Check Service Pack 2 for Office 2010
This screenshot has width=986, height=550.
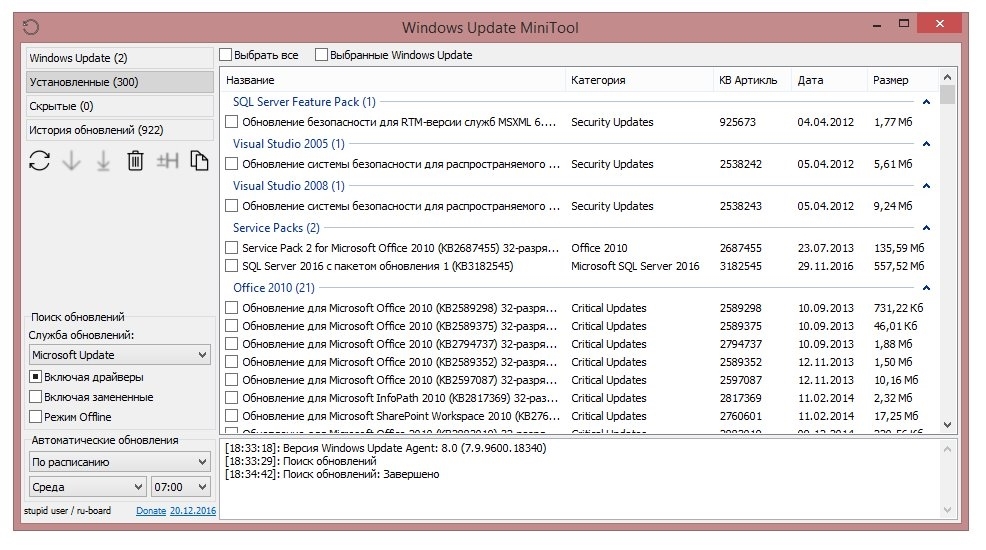(231, 248)
